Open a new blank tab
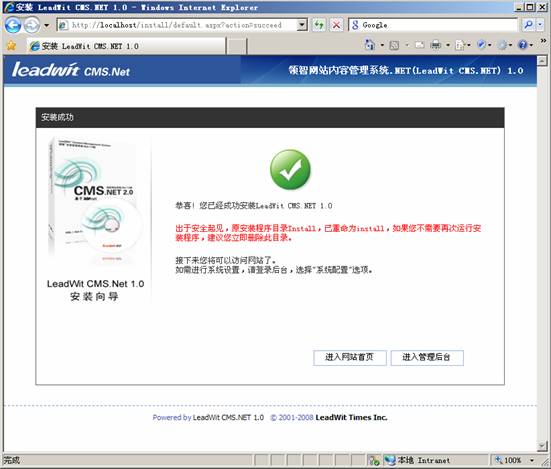The height and width of the screenshot is (469, 551). 236,46
